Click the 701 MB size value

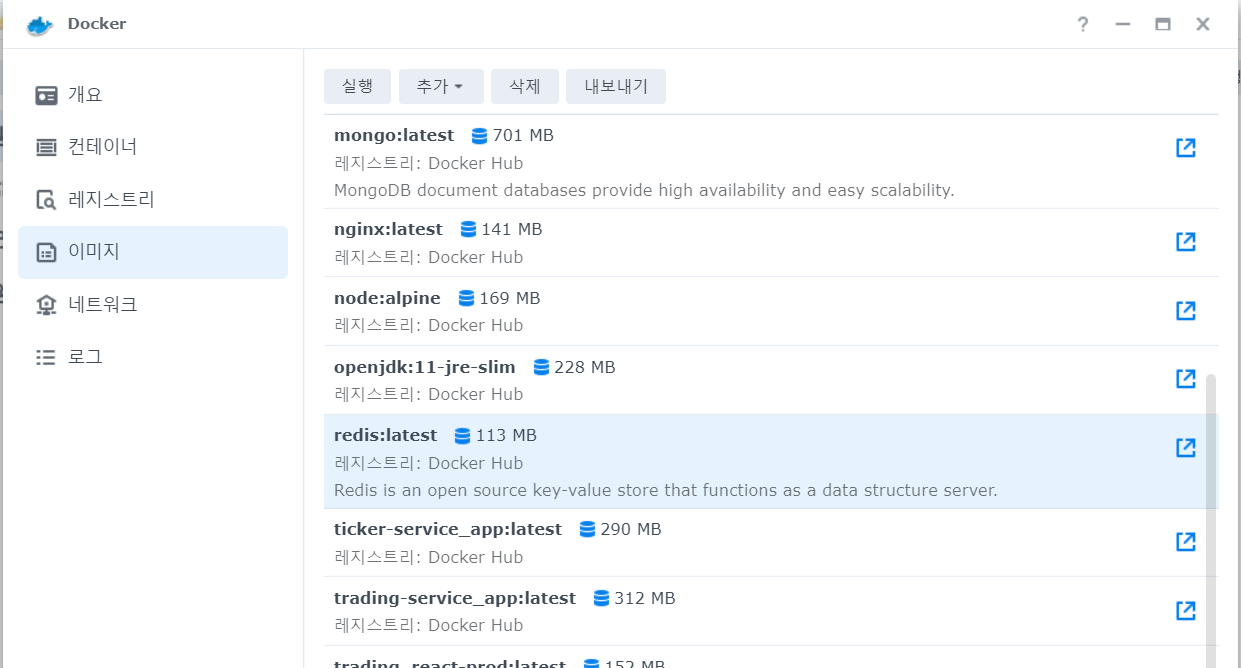click(523, 135)
